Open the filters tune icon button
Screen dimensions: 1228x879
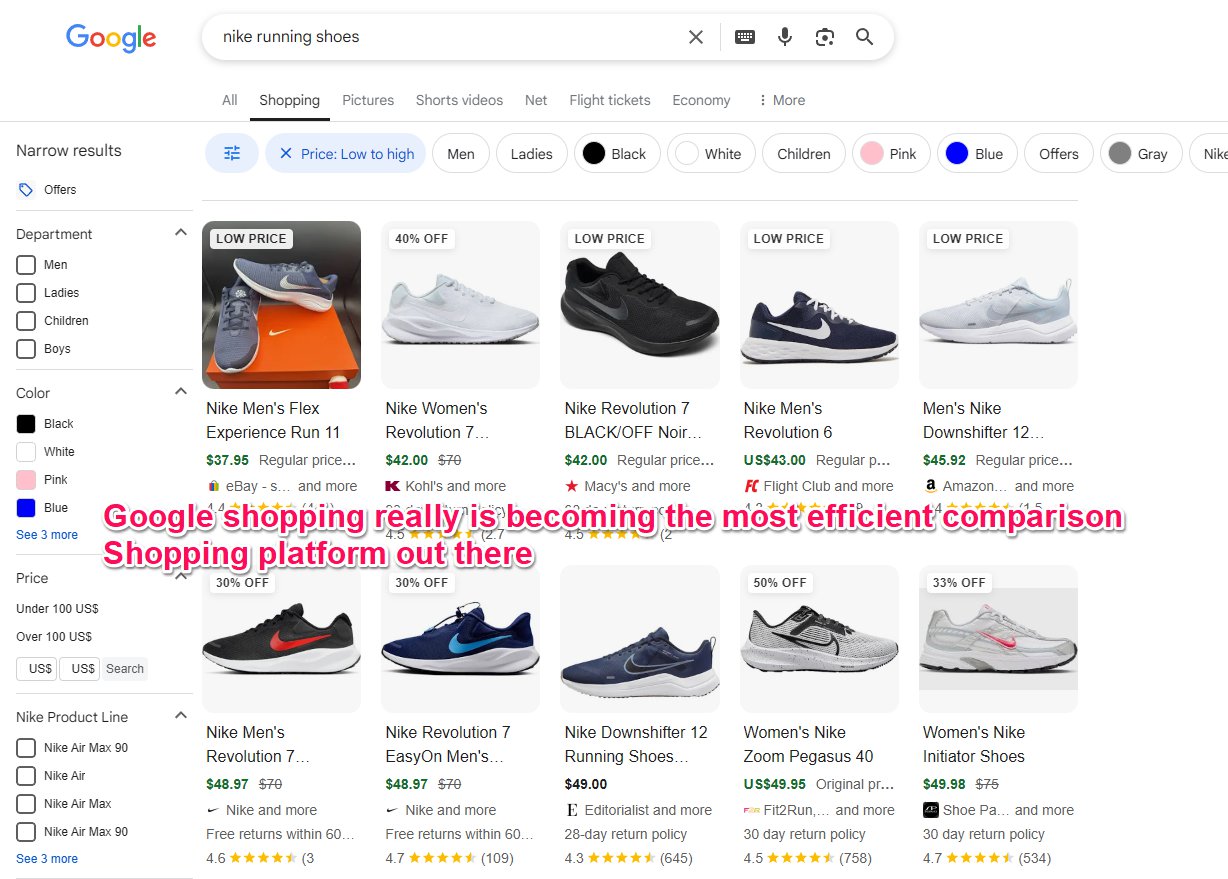[x=232, y=154]
